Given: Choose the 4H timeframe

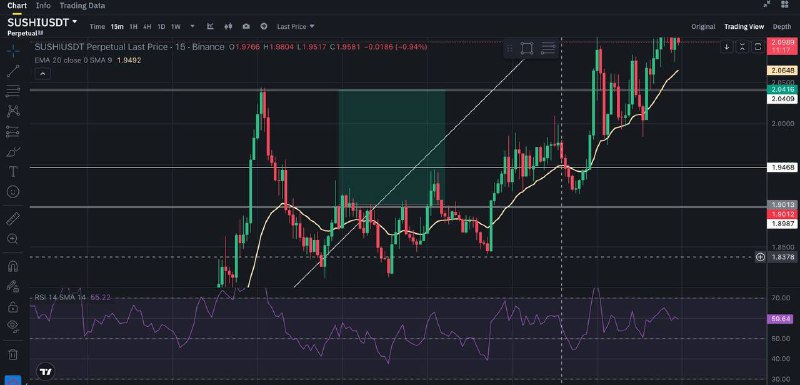Looking at the screenshot, I should click(x=147, y=27).
